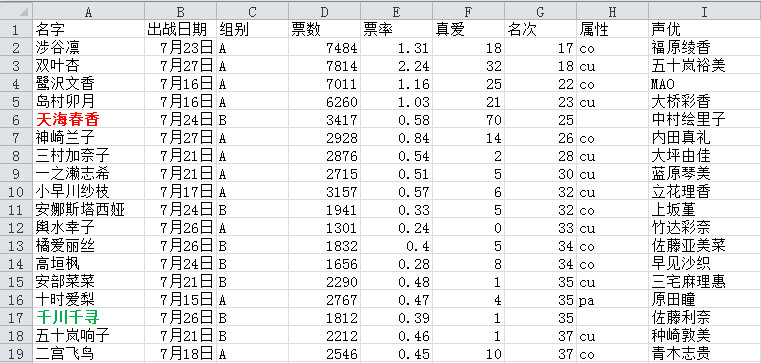761x363 pixels.
Task: Click the 真爱 value 70
Action: pyautogui.click(x=469, y=119)
